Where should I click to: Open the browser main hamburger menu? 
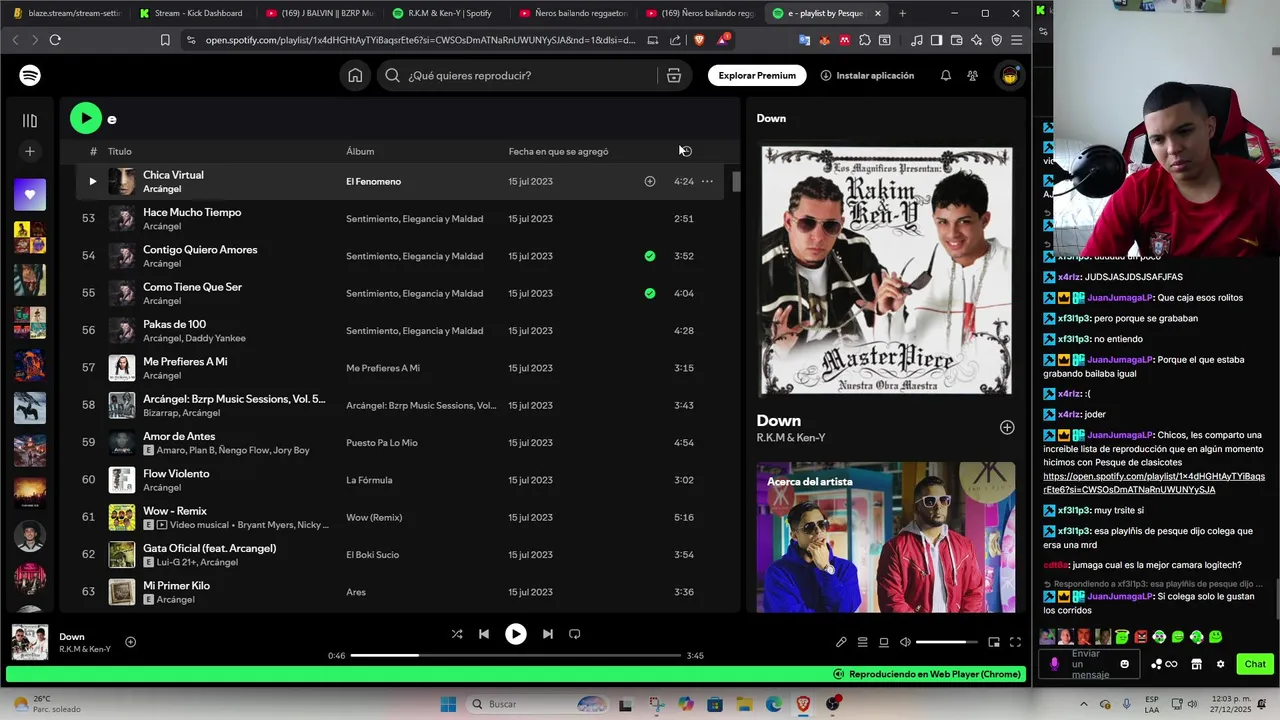1016,40
